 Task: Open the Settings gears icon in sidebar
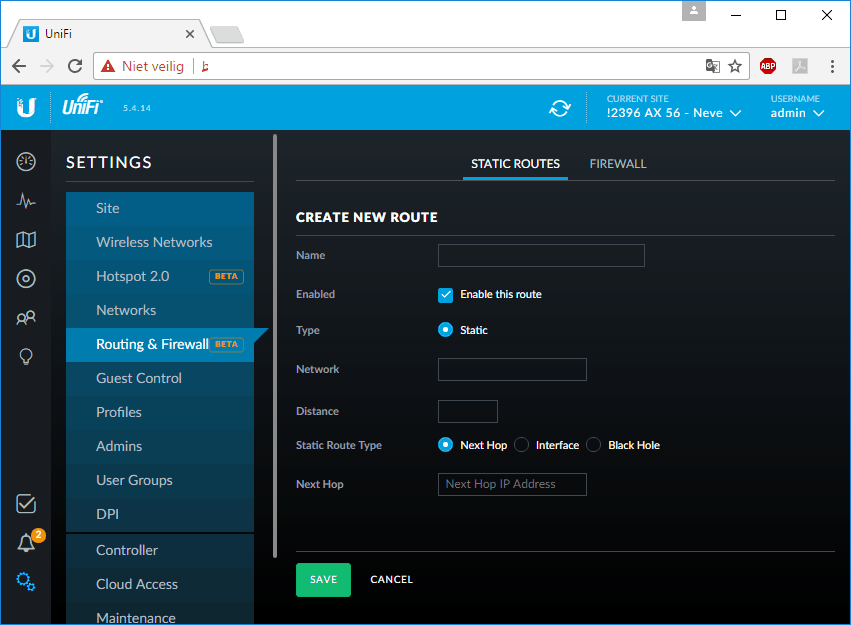26,582
